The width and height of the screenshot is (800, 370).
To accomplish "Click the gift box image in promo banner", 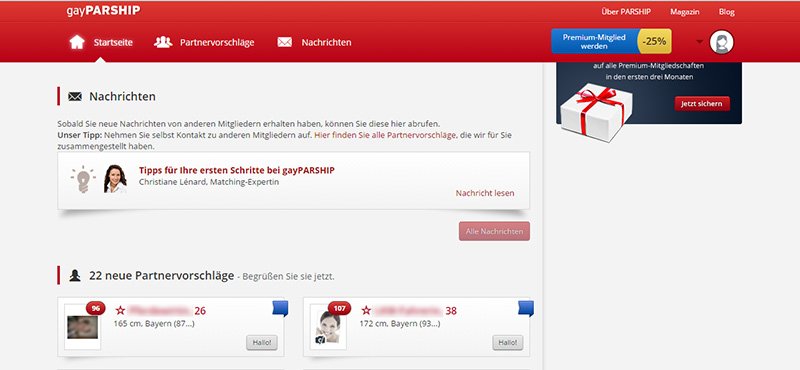I will tap(595, 113).
